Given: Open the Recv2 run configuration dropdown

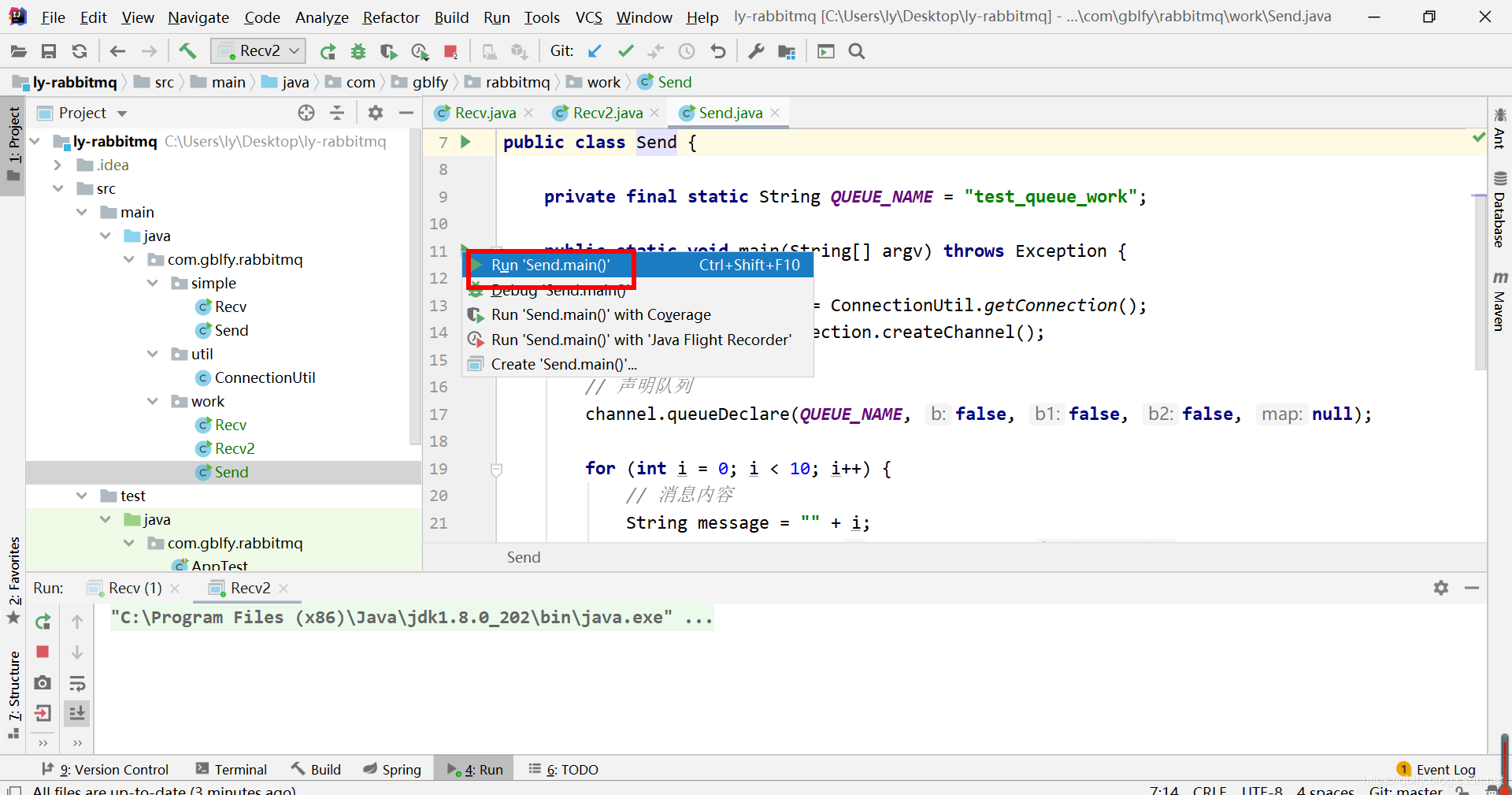Looking at the screenshot, I should click(258, 51).
